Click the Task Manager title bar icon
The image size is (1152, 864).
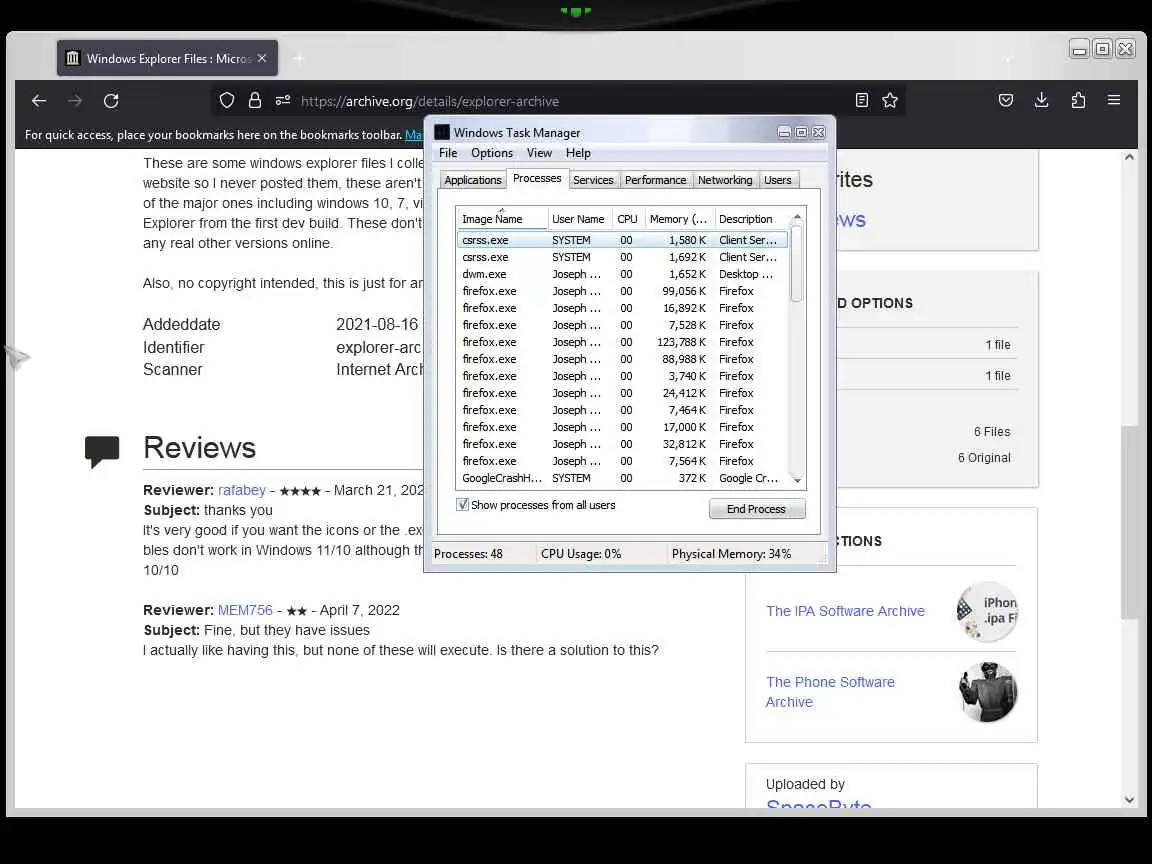[x=442, y=132]
